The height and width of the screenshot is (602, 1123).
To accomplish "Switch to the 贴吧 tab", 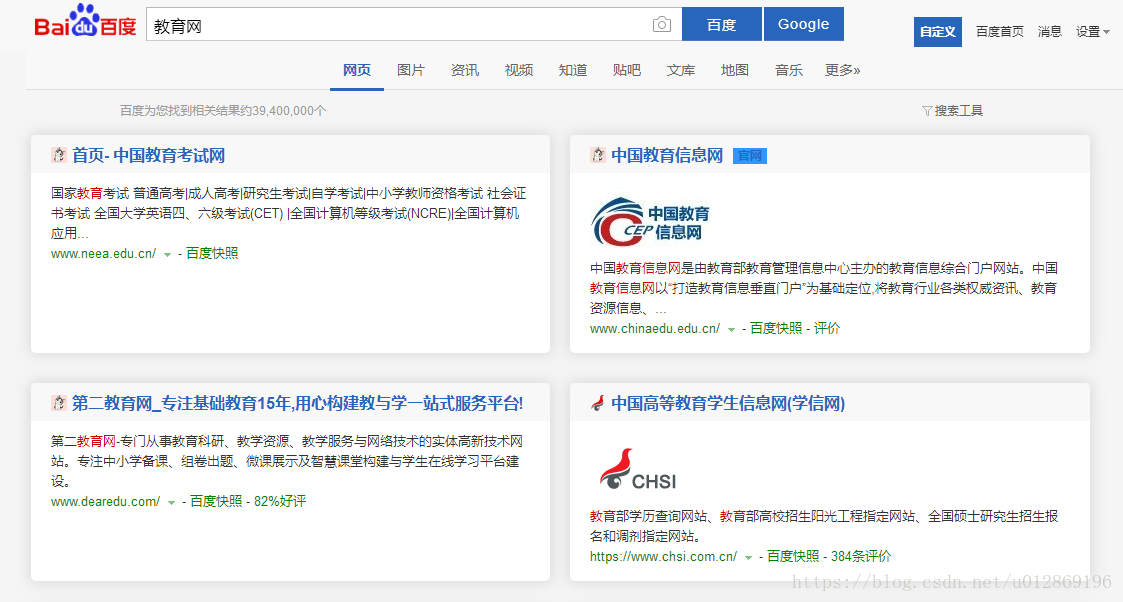I will [x=627, y=70].
